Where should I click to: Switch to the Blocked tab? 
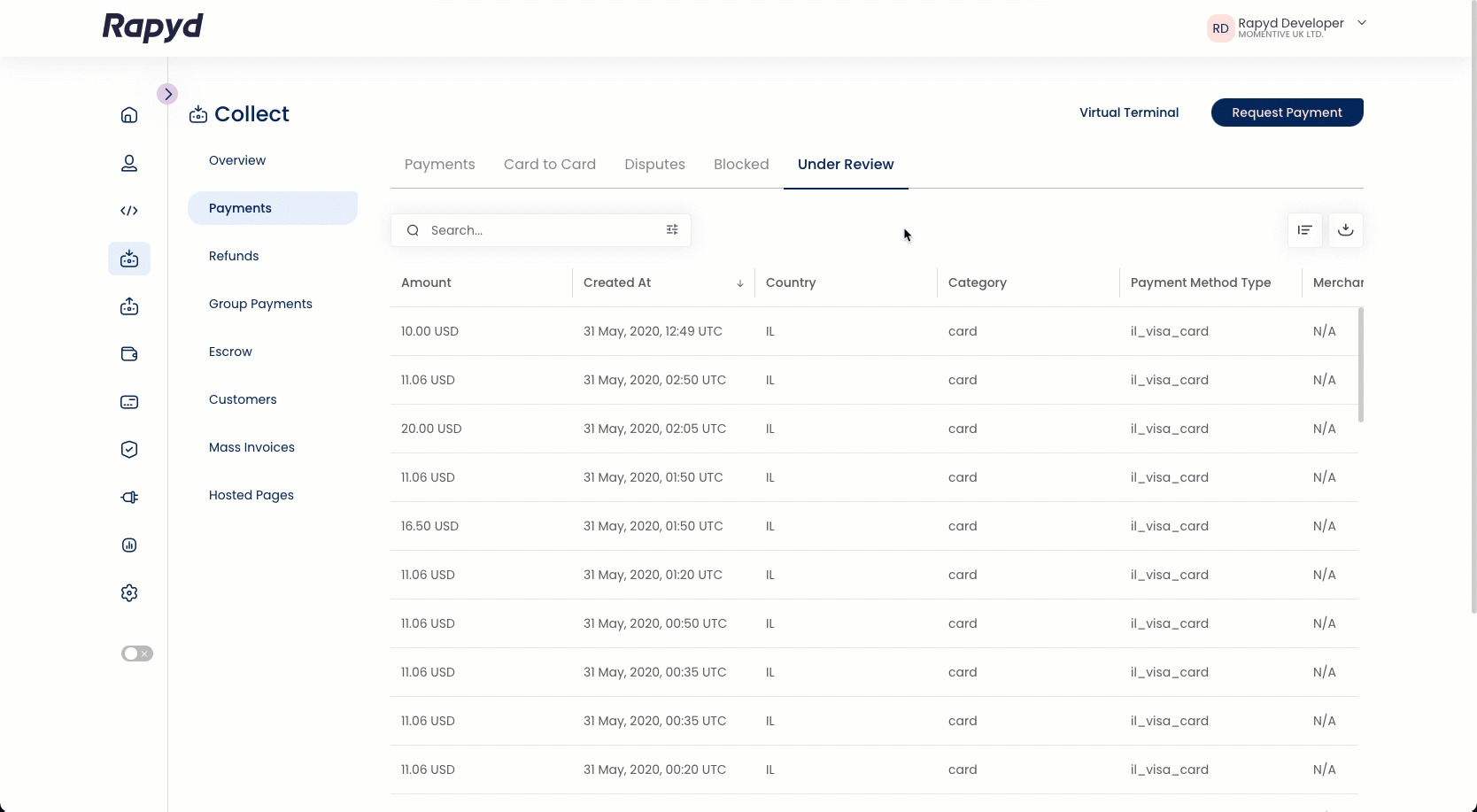pos(741,165)
